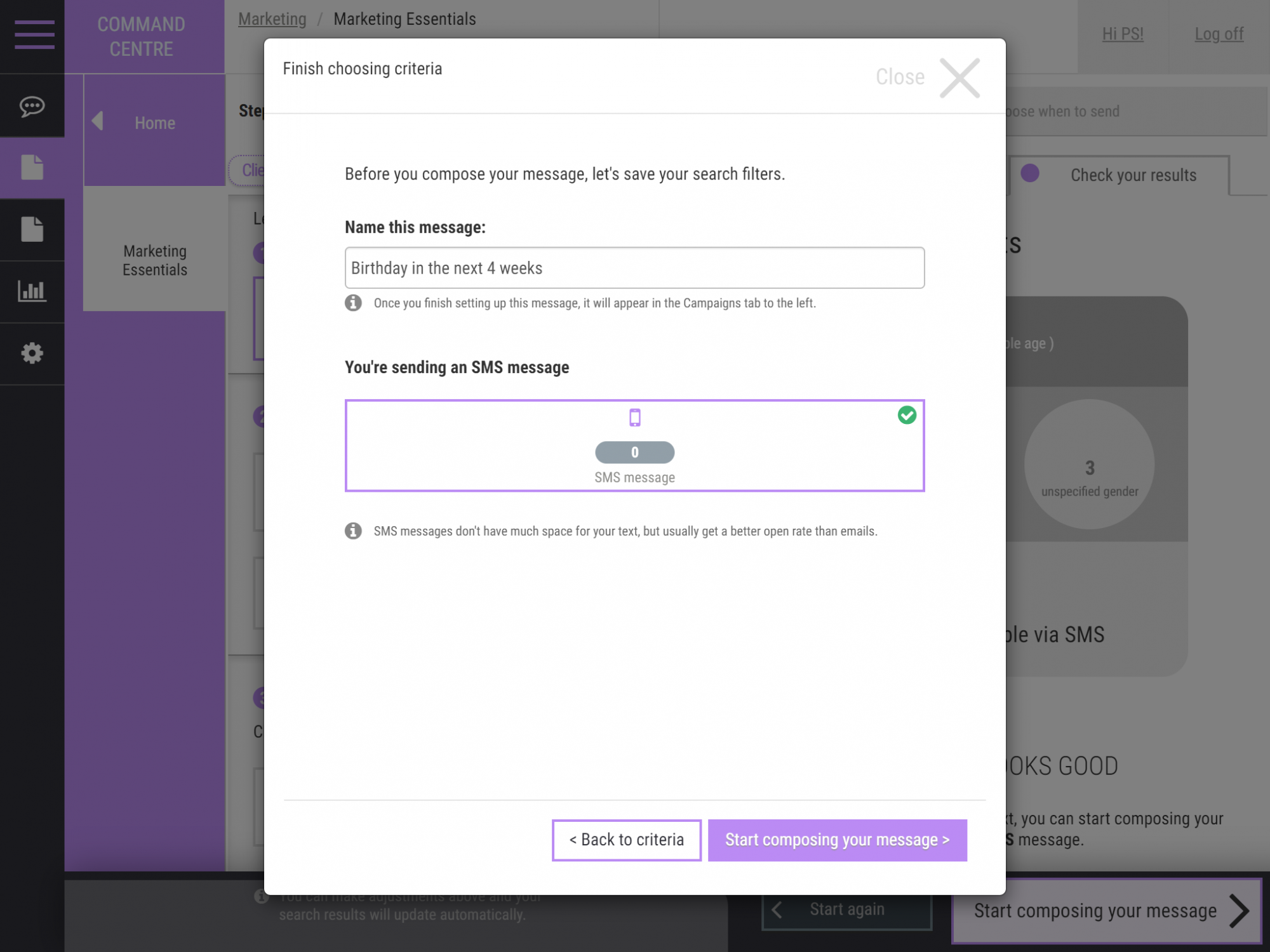This screenshot has height=952, width=1270.
Task: Click the info icon below message name
Action: click(x=354, y=303)
